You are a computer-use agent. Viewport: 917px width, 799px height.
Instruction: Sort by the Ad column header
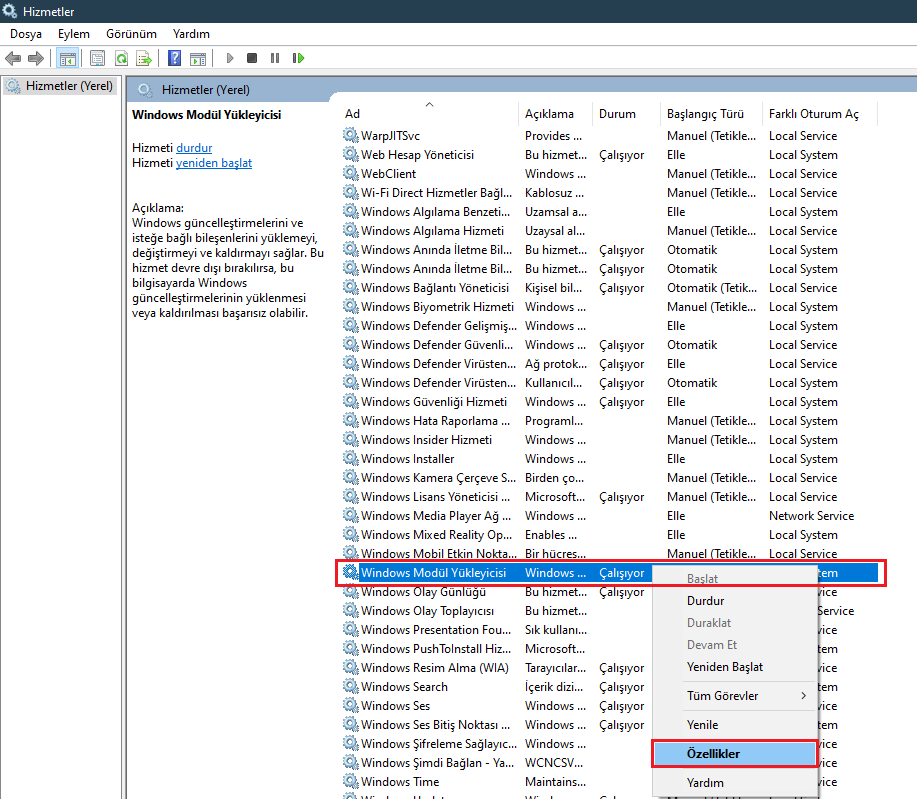[x=430, y=114]
